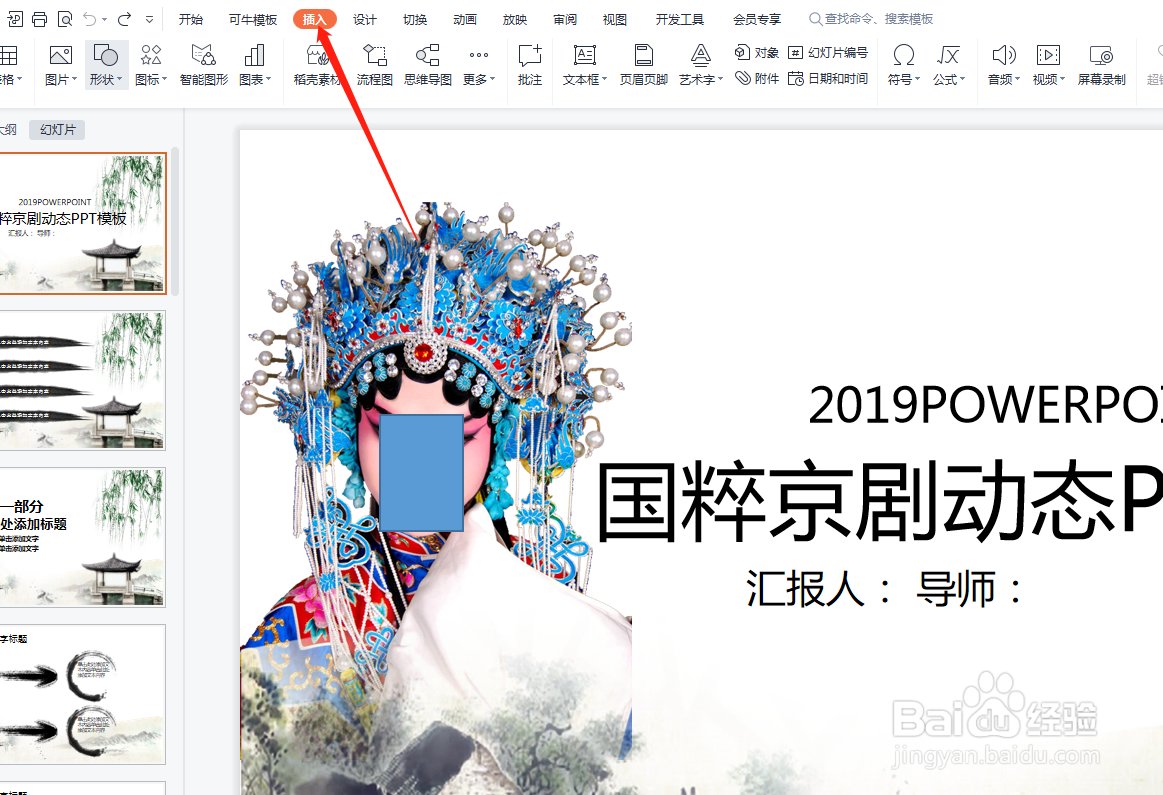The height and width of the screenshot is (795, 1163).
Task: Click the Video (视频) icon
Action: 1047,55
